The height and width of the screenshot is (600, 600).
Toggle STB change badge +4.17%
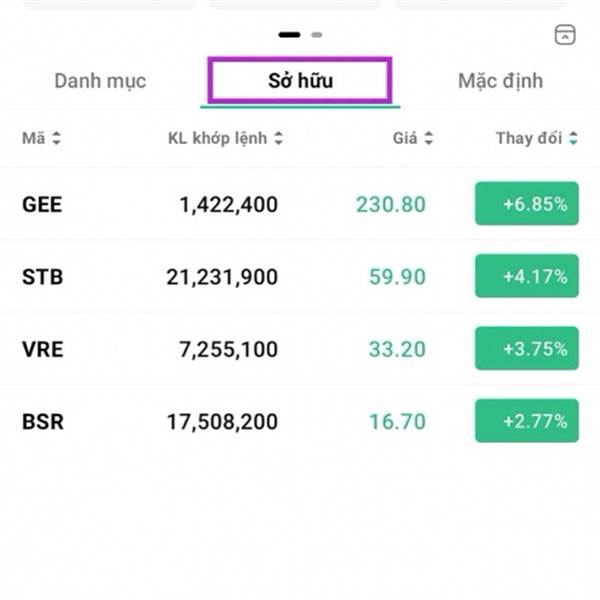click(526, 277)
